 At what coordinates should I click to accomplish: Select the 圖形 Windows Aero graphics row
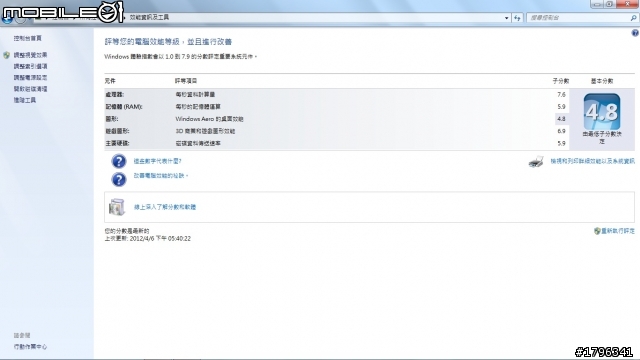pos(337,119)
